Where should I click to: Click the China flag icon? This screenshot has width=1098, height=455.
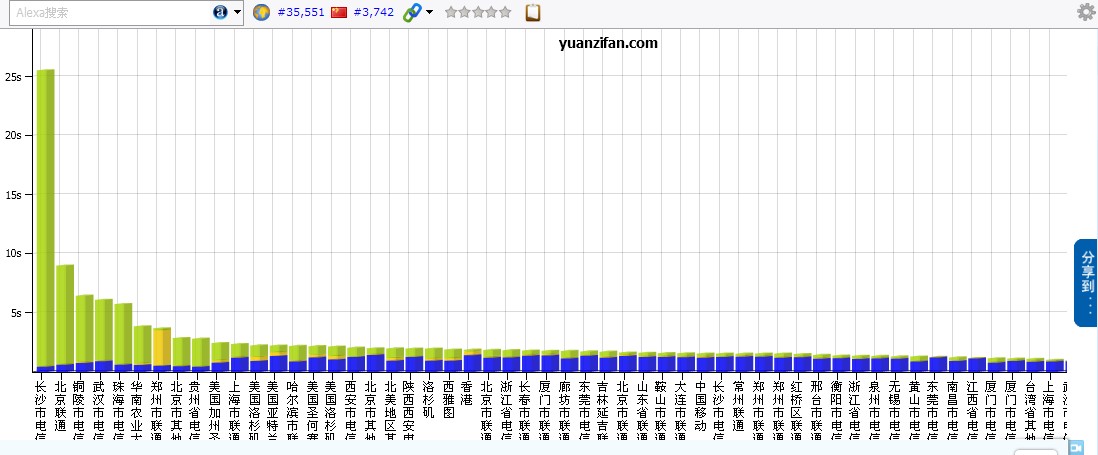(x=339, y=12)
